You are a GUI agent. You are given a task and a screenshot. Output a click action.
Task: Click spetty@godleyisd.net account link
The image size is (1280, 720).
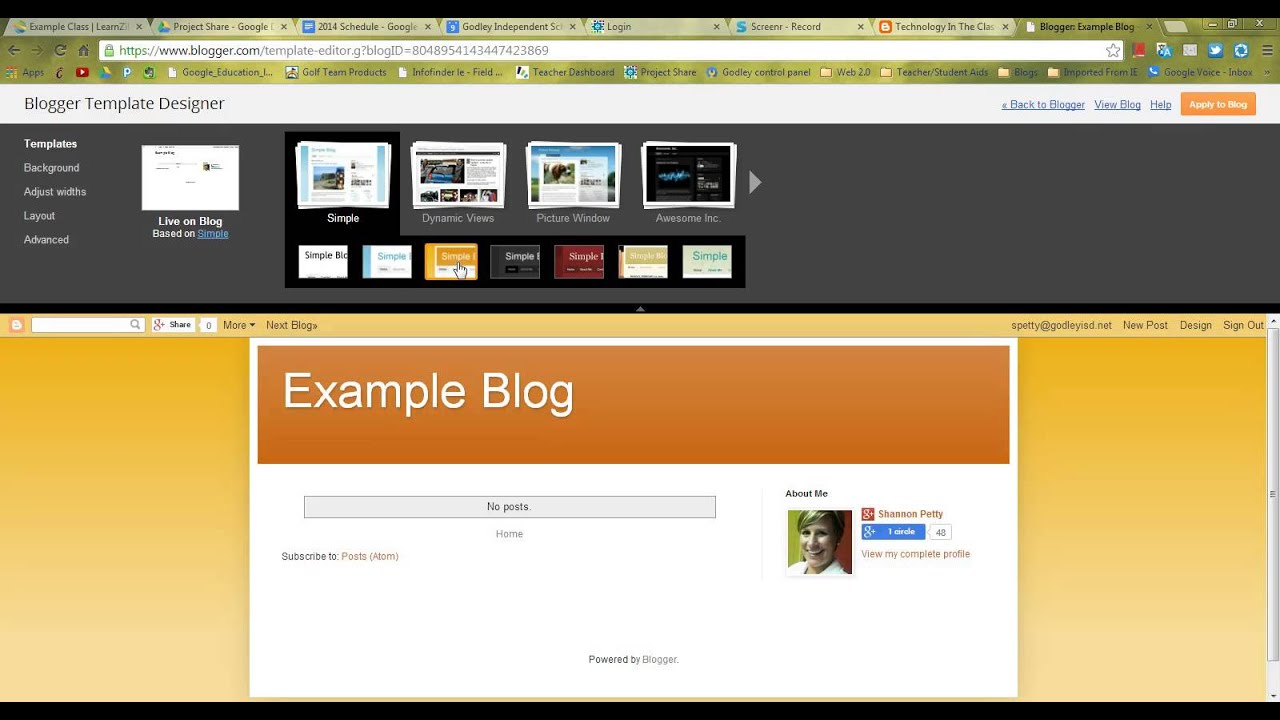(x=1061, y=325)
